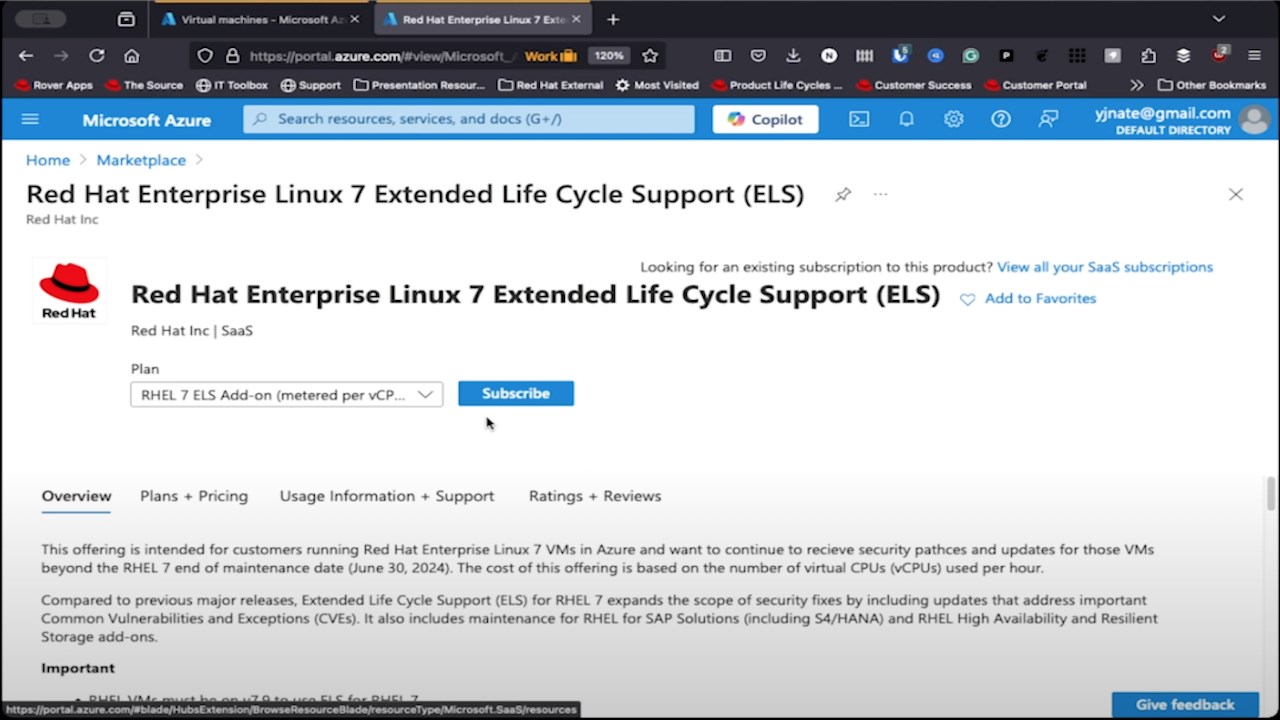Image resolution: width=1280 pixels, height=720 pixels.
Task: Open Firefox View tab icon
Action: point(126,19)
